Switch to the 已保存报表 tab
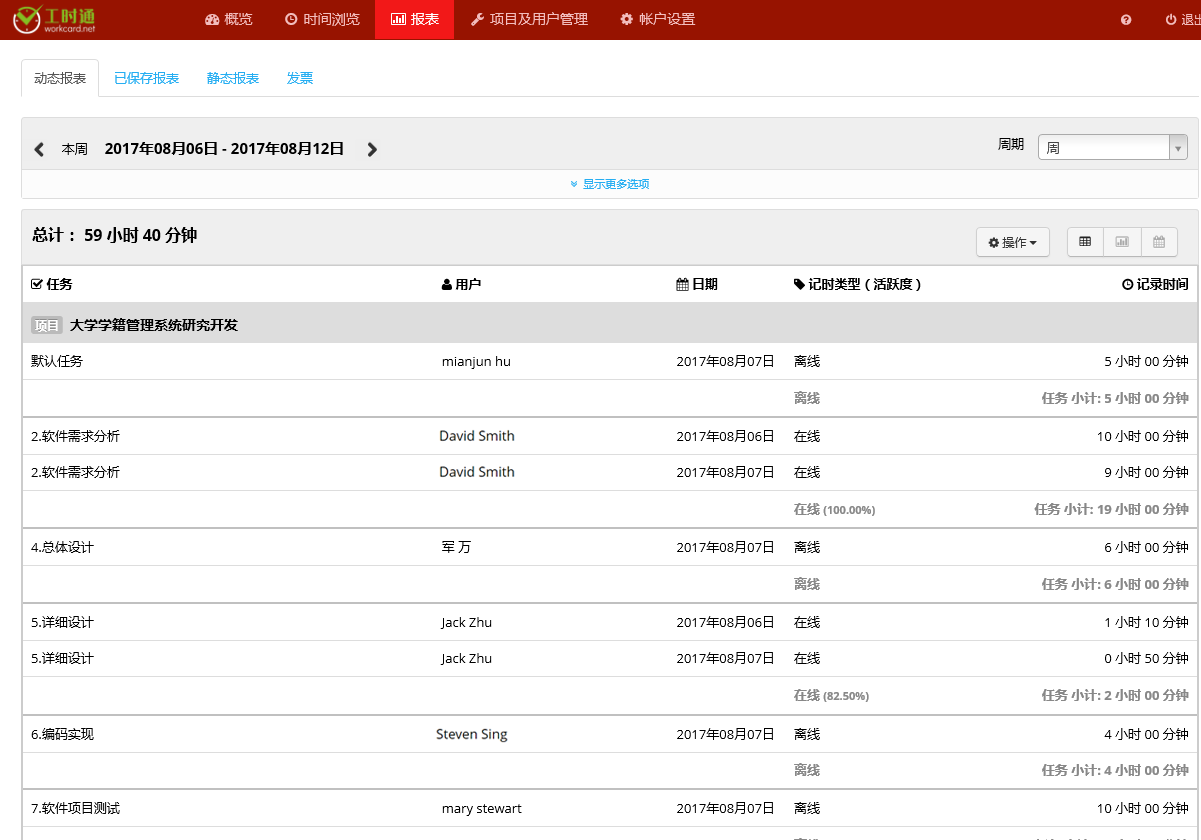The height and width of the screenshot is (840, 1201). pos(146,78)
